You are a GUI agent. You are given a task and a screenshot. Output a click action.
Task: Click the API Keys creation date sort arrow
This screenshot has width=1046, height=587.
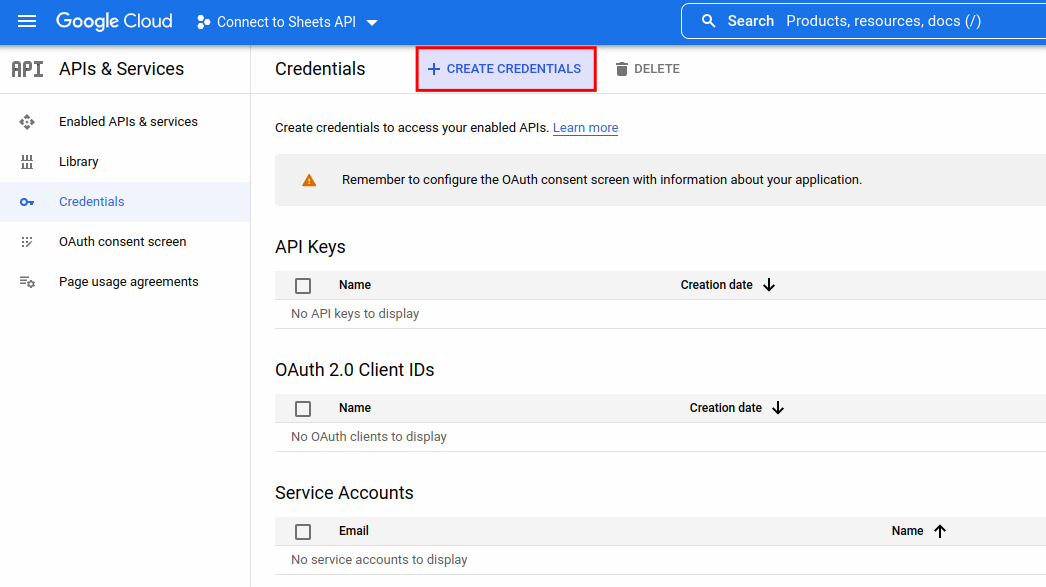[x=769, y=285]
